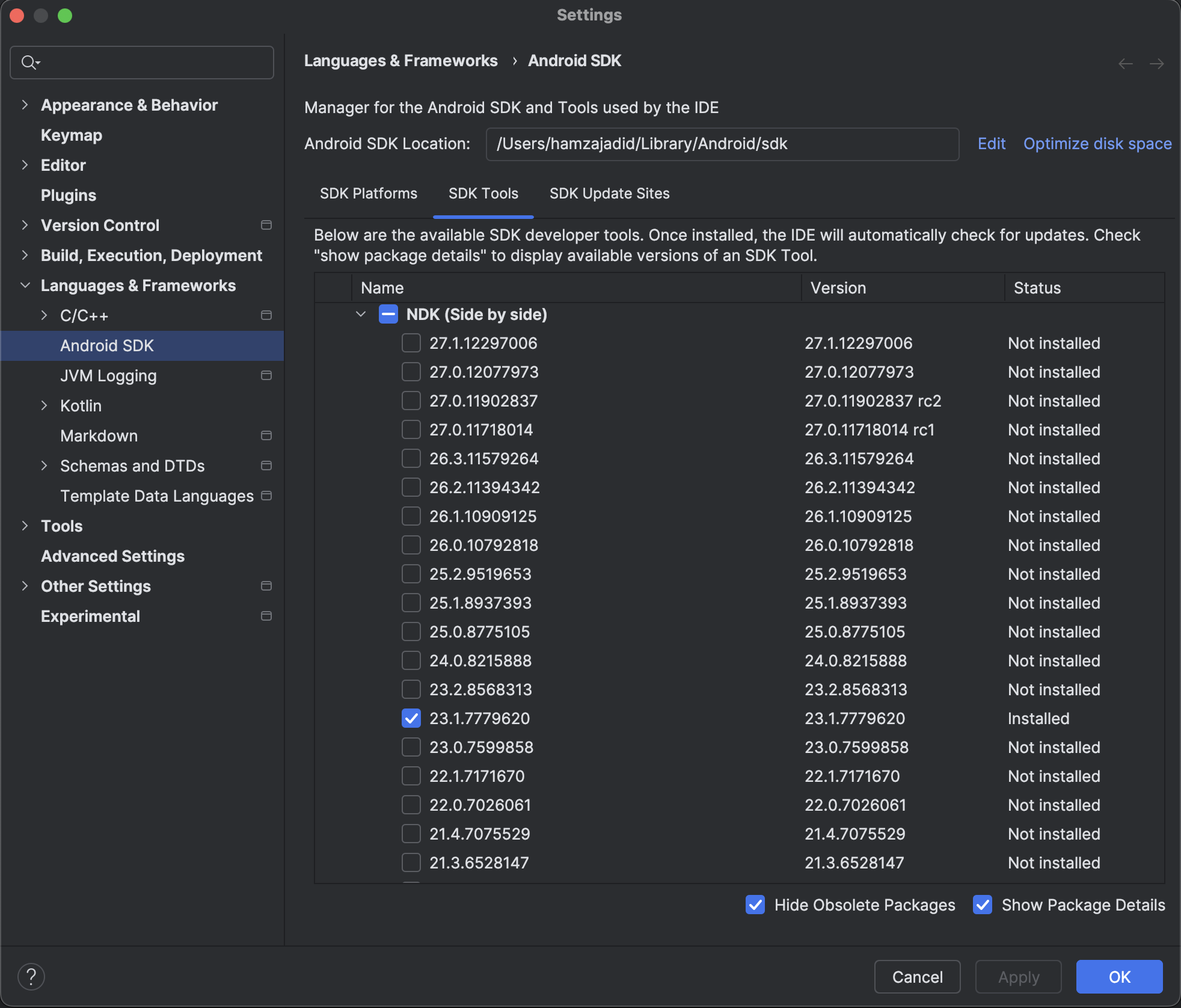Click the forward navigation arrow
1181x1008 pixels.
(1156, 63)
